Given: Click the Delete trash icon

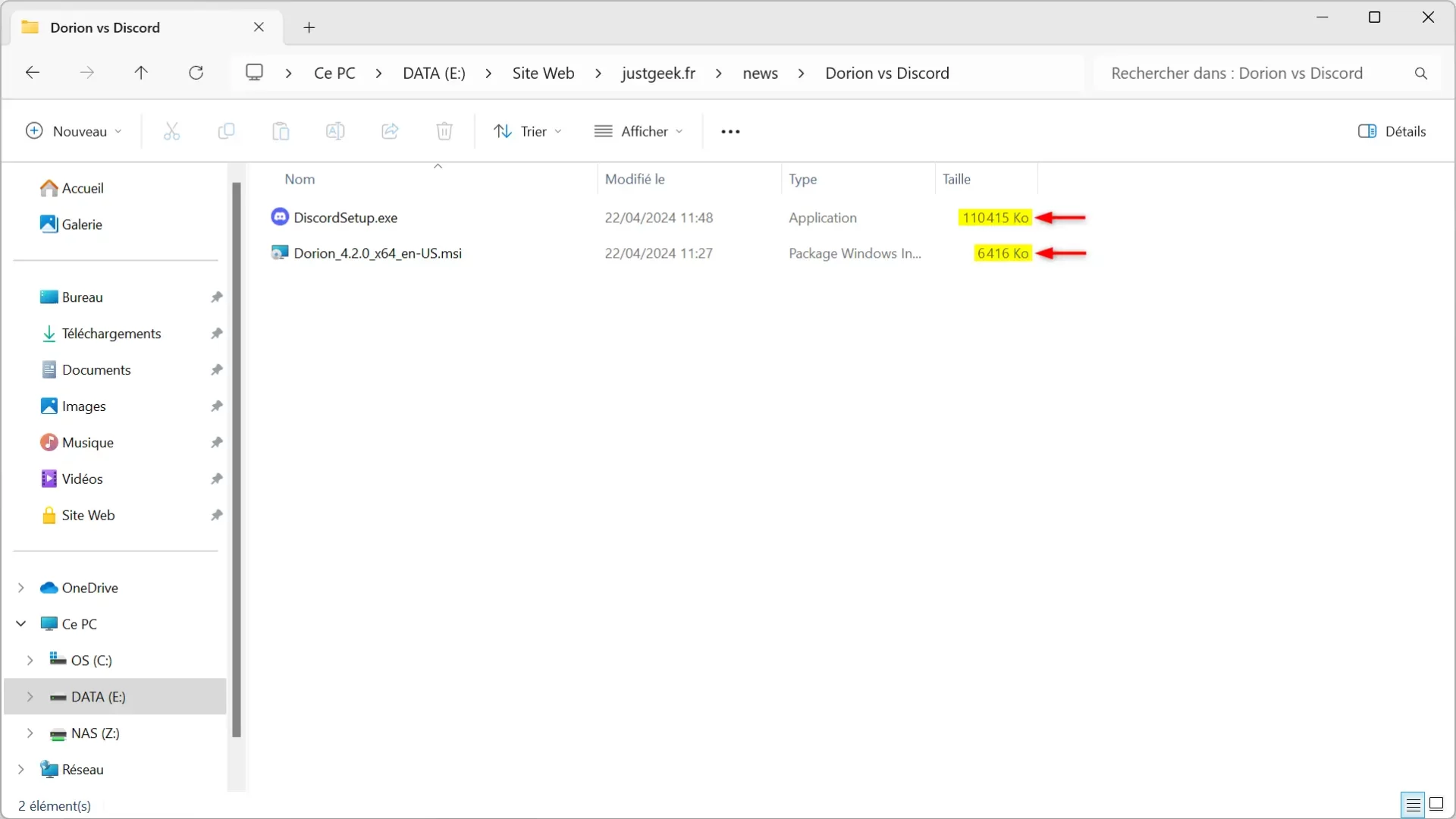Looking at the screenshot, I should click(444, 131).
